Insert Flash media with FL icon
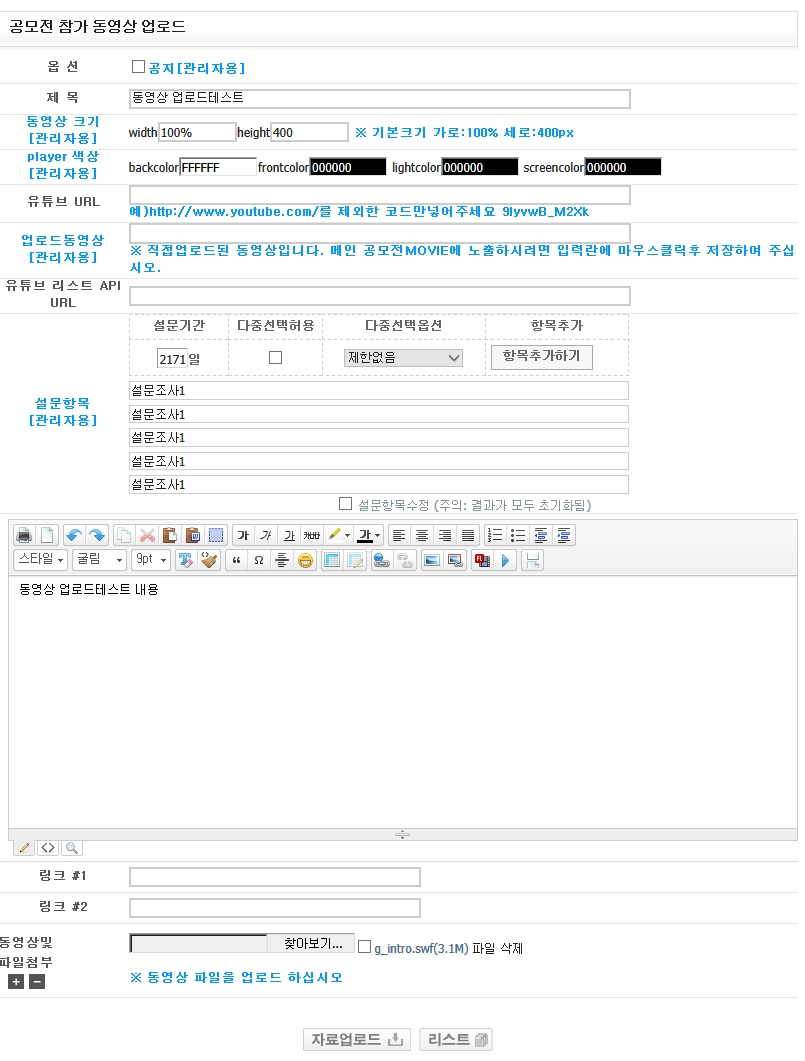 click(x=482, y=560)
